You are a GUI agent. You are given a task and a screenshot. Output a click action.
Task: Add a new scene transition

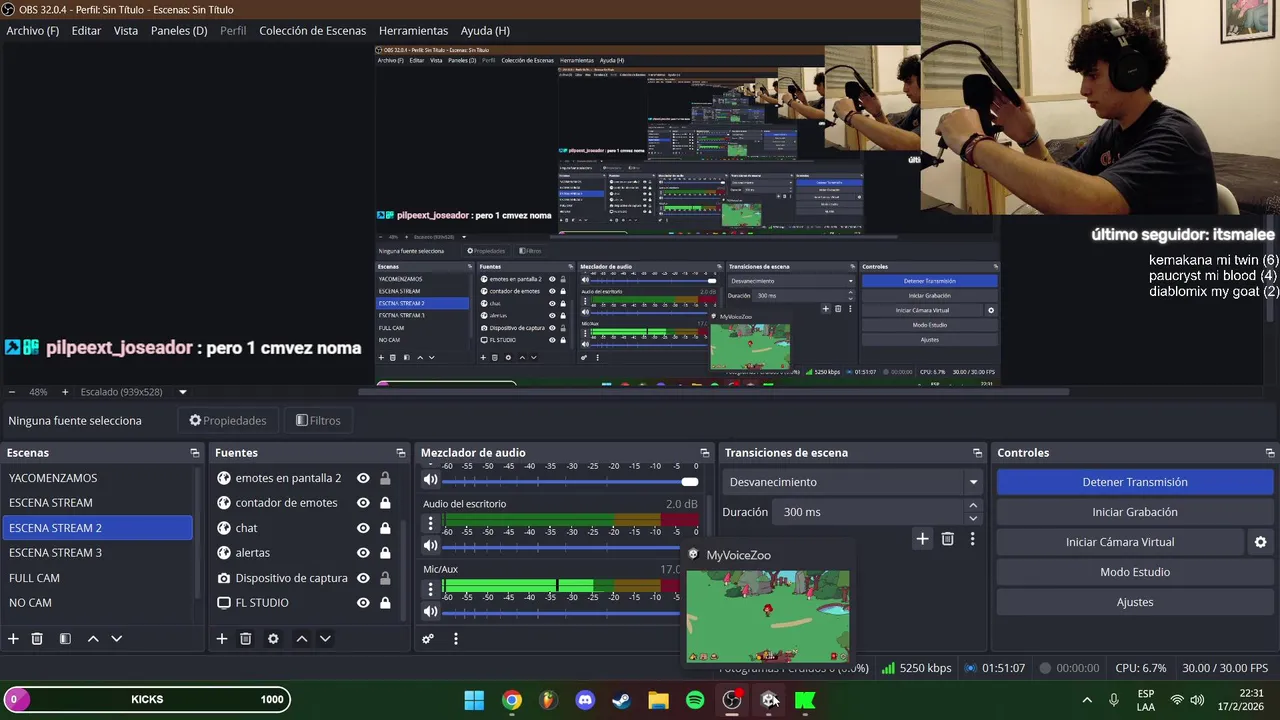point(922,539)
